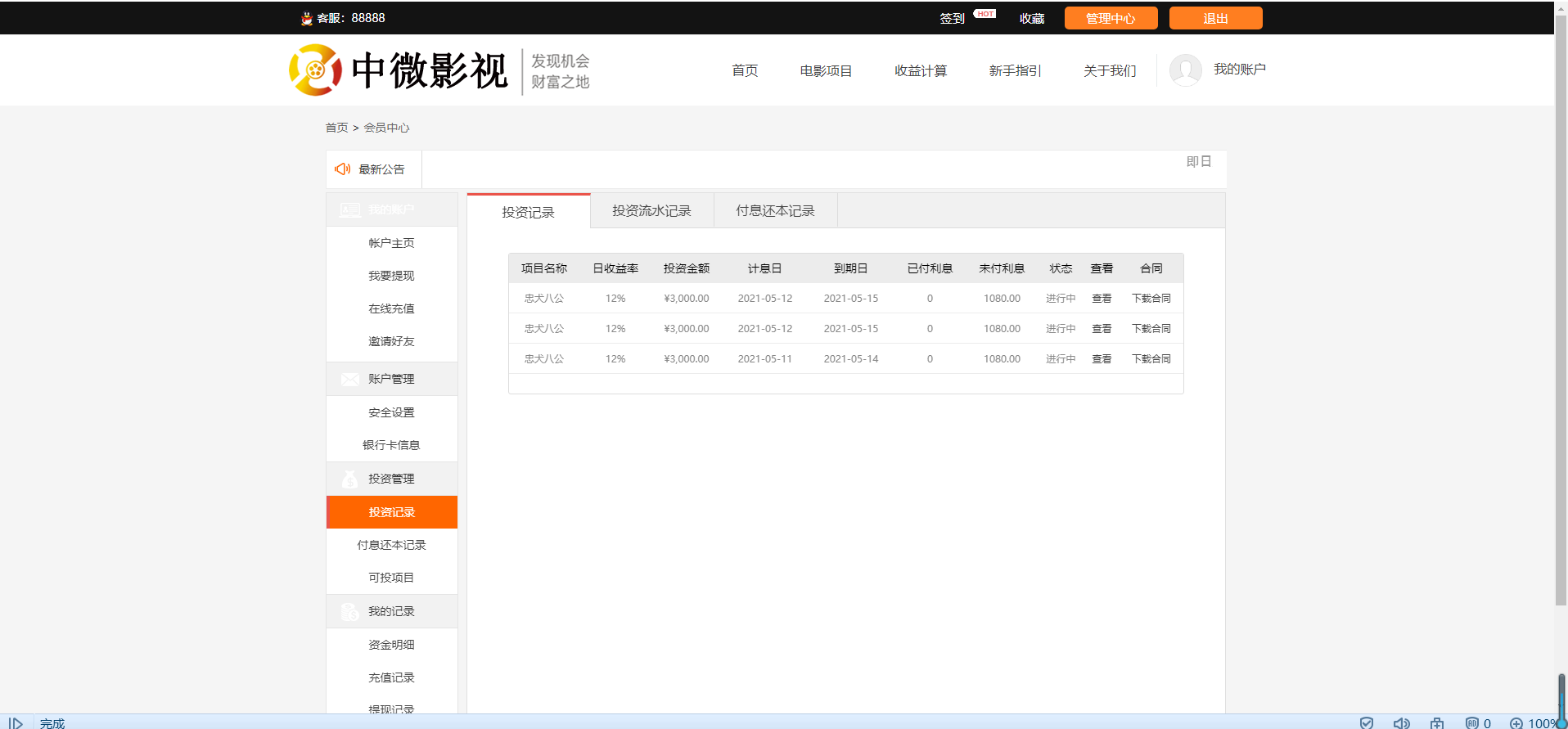This screenshot has height=729, width=1568.
Task: Click 查看 in the second 2021-05-15 row
Action: (x=1102, y=329)
